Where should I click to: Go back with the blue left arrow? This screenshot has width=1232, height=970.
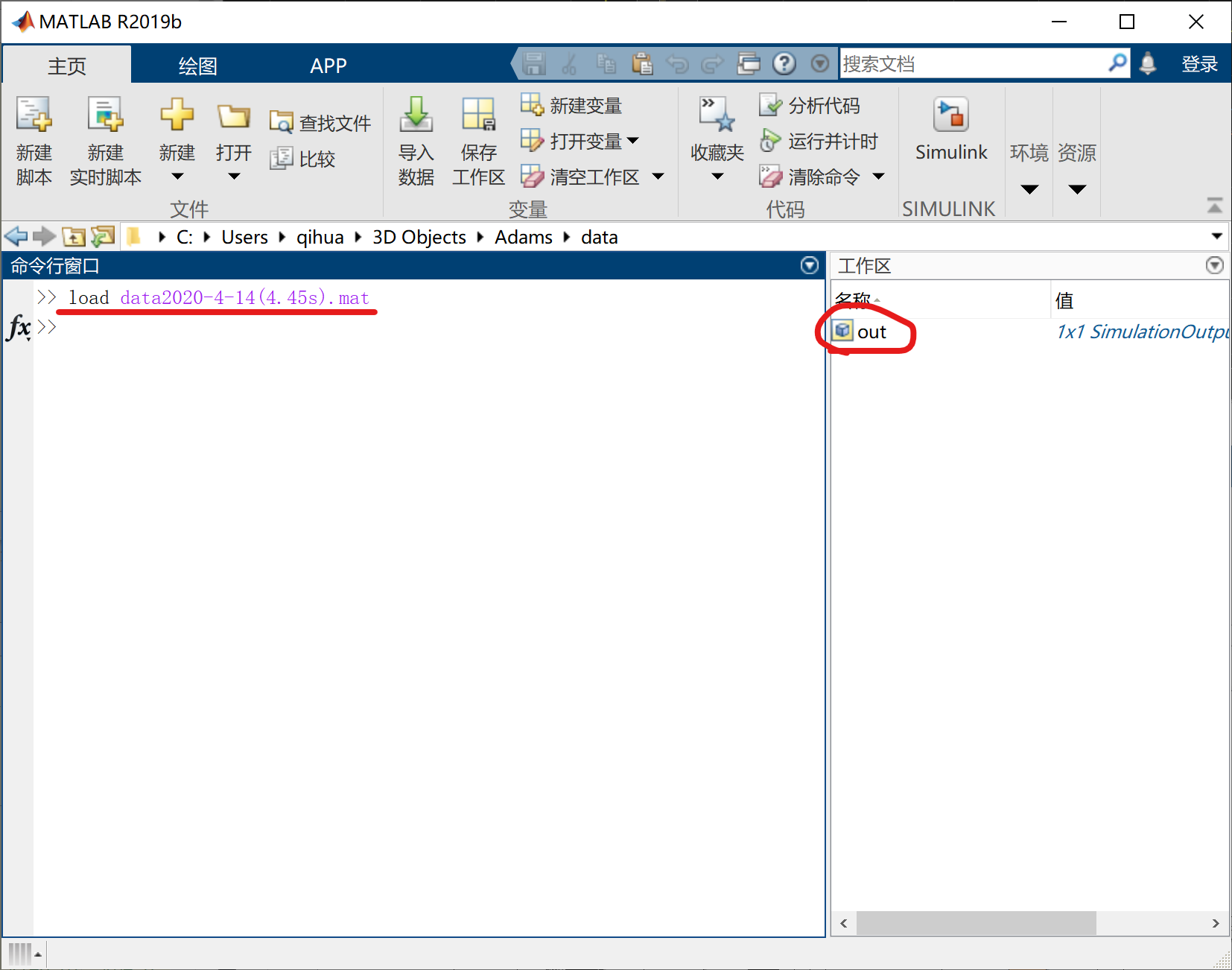pyautogui.click(x=16, y=237)
